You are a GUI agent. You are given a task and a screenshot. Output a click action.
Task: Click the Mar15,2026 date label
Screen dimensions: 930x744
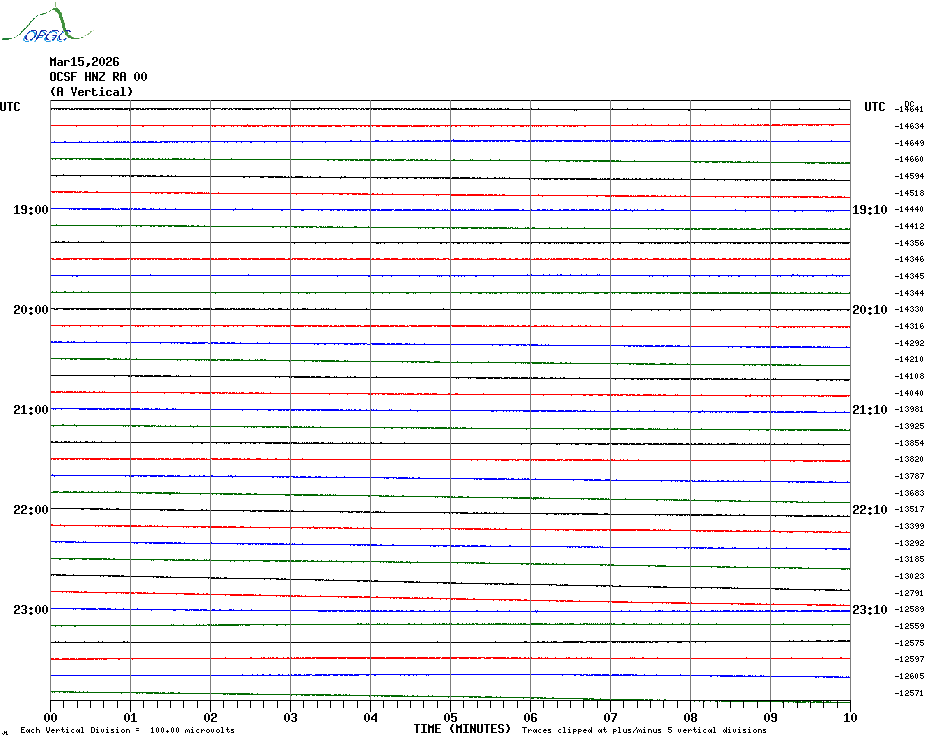pyautogui.click(x=84, y=62)
